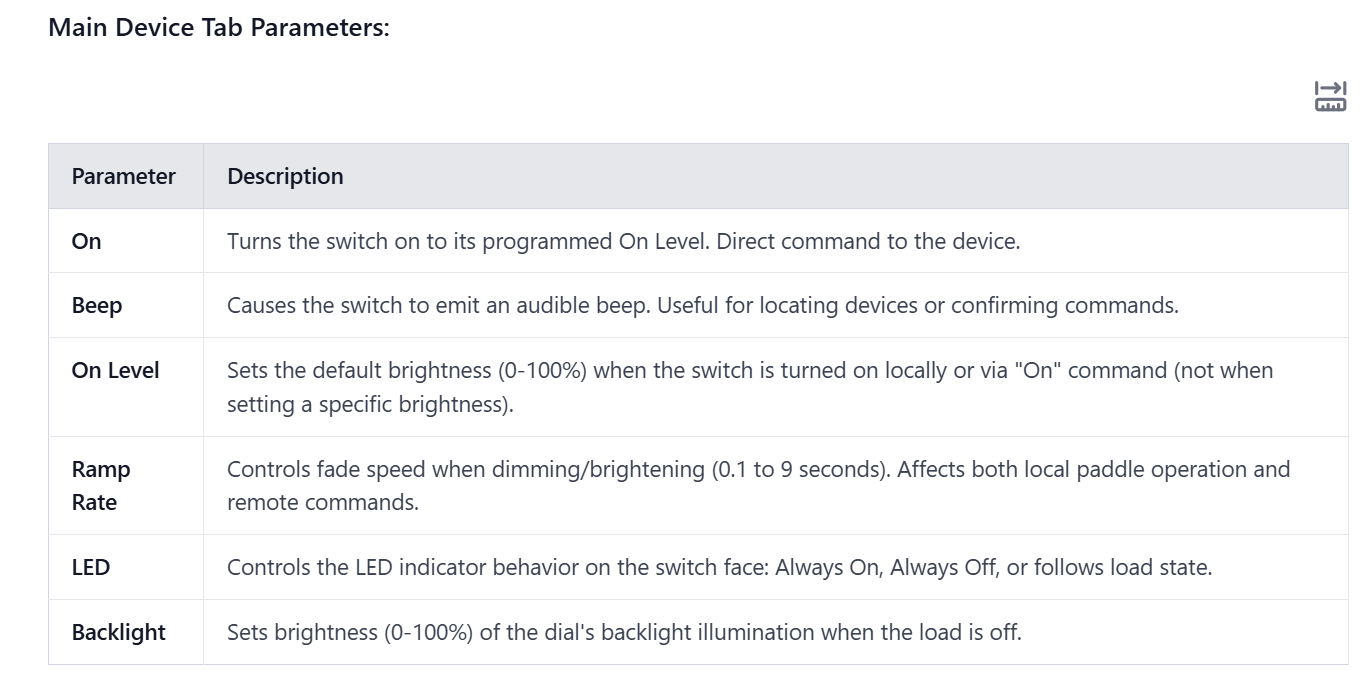Click the LED indicator behavior description
The image size is (1364, 687).
point(719,568)
